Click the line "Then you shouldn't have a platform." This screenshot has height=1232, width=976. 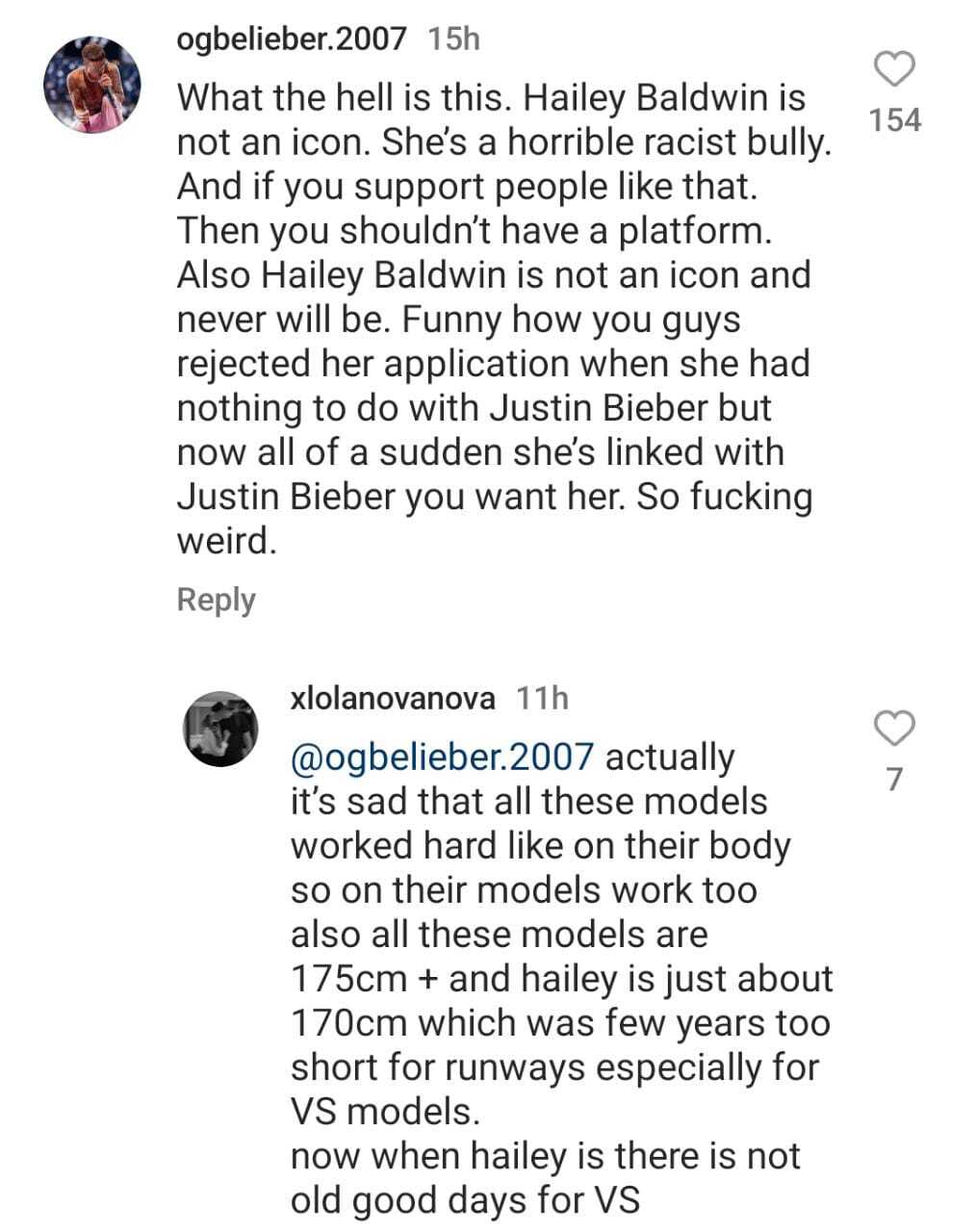(454, 231)
